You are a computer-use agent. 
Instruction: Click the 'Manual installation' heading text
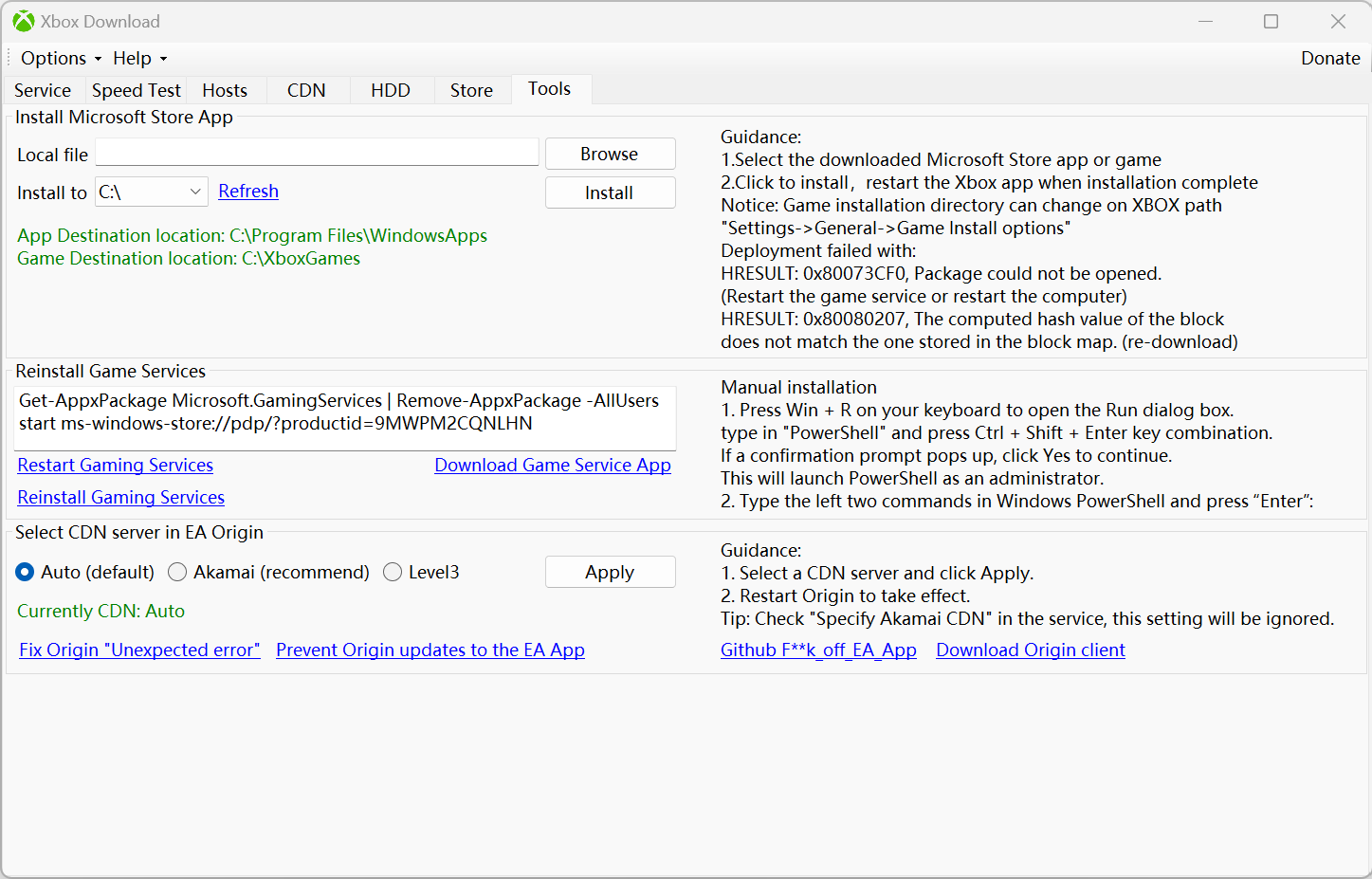point(798,387)
